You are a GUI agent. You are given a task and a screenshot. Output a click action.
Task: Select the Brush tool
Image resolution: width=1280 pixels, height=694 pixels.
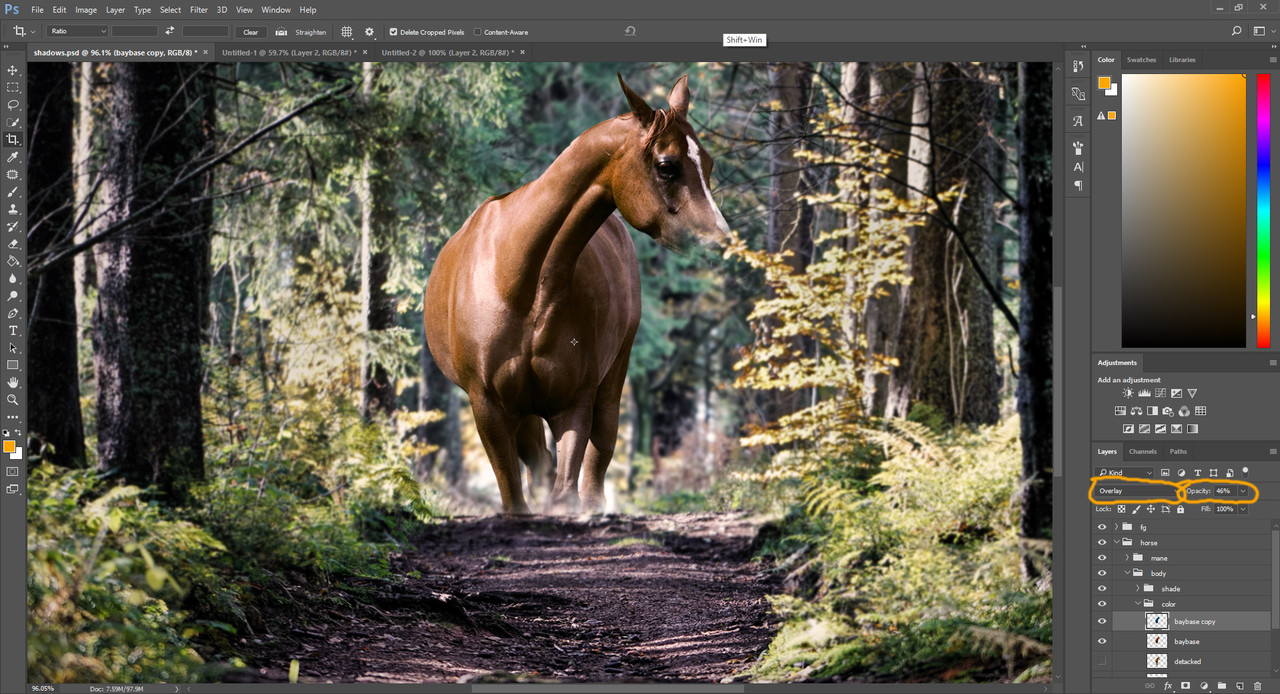(13, 191)
